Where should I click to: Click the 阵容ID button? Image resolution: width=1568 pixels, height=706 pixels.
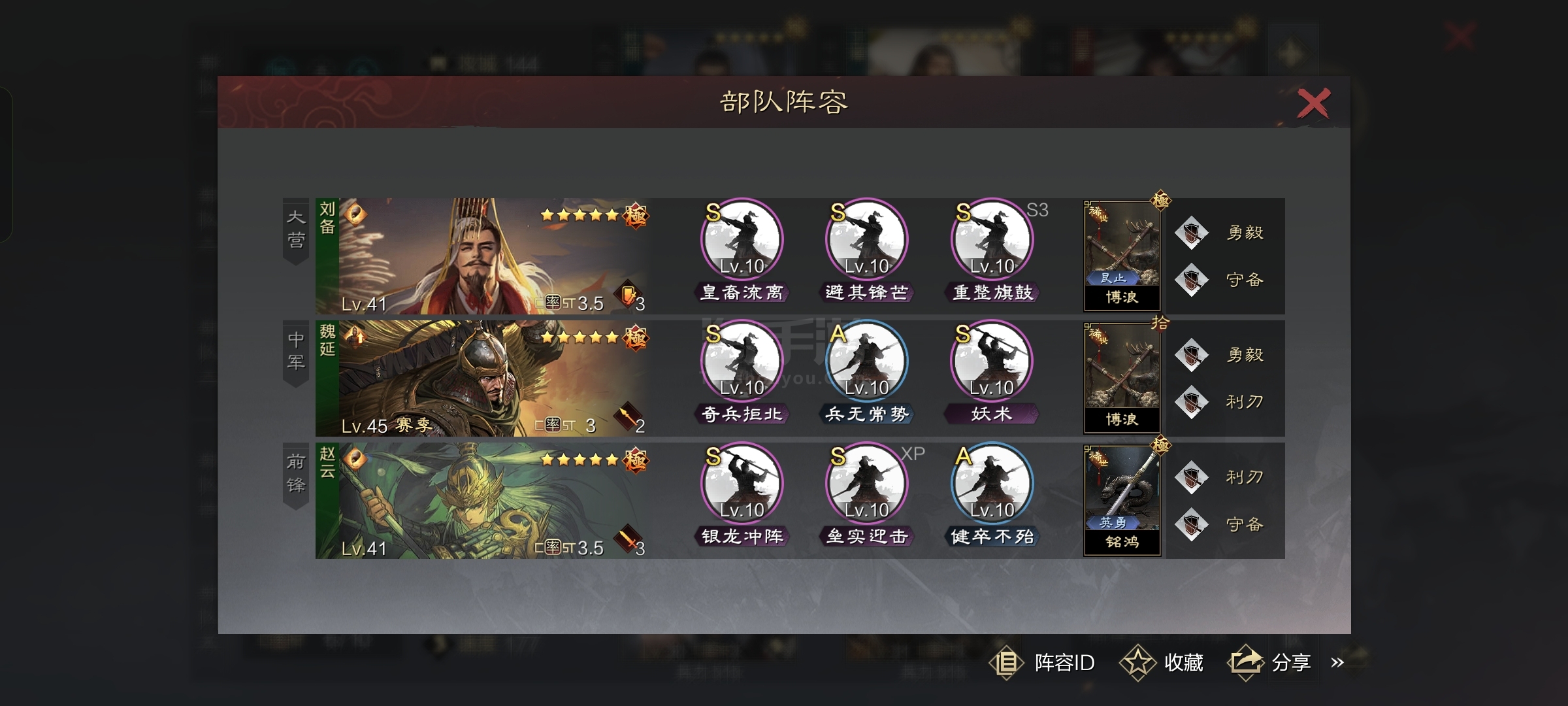point(1043,662)
